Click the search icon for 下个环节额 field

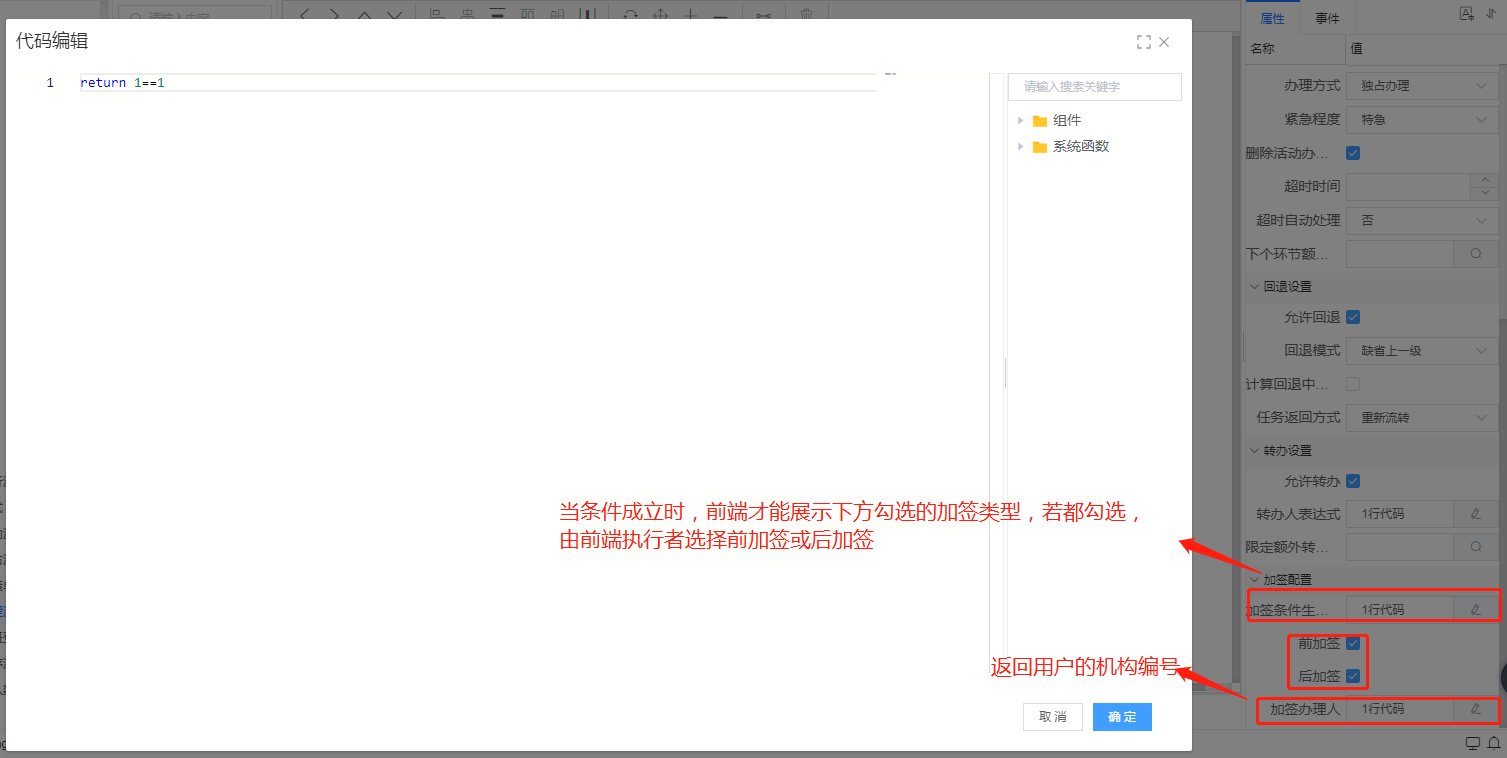[1475, 254]
